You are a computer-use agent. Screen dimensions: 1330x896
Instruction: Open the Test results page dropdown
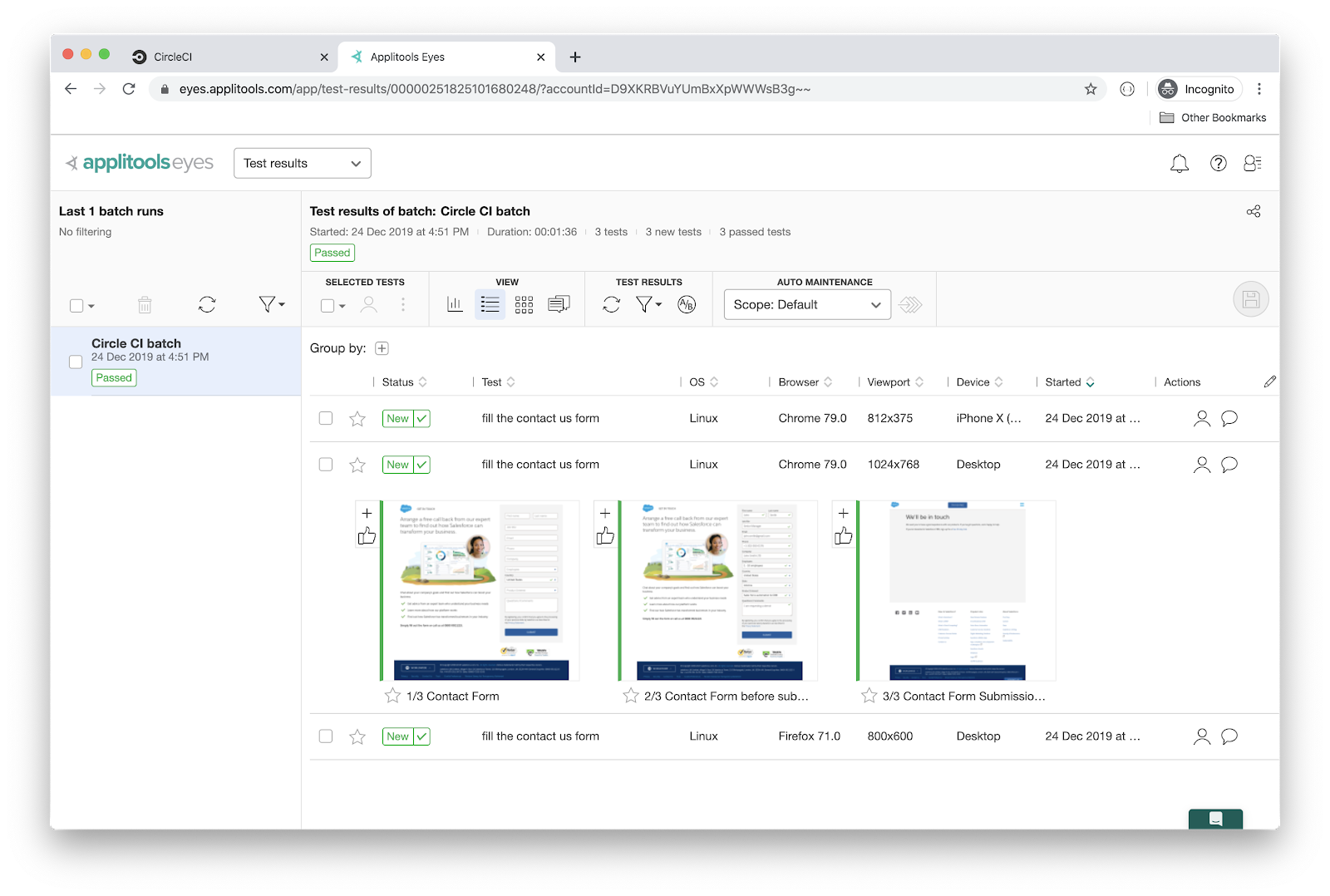[x=302, y=164]
